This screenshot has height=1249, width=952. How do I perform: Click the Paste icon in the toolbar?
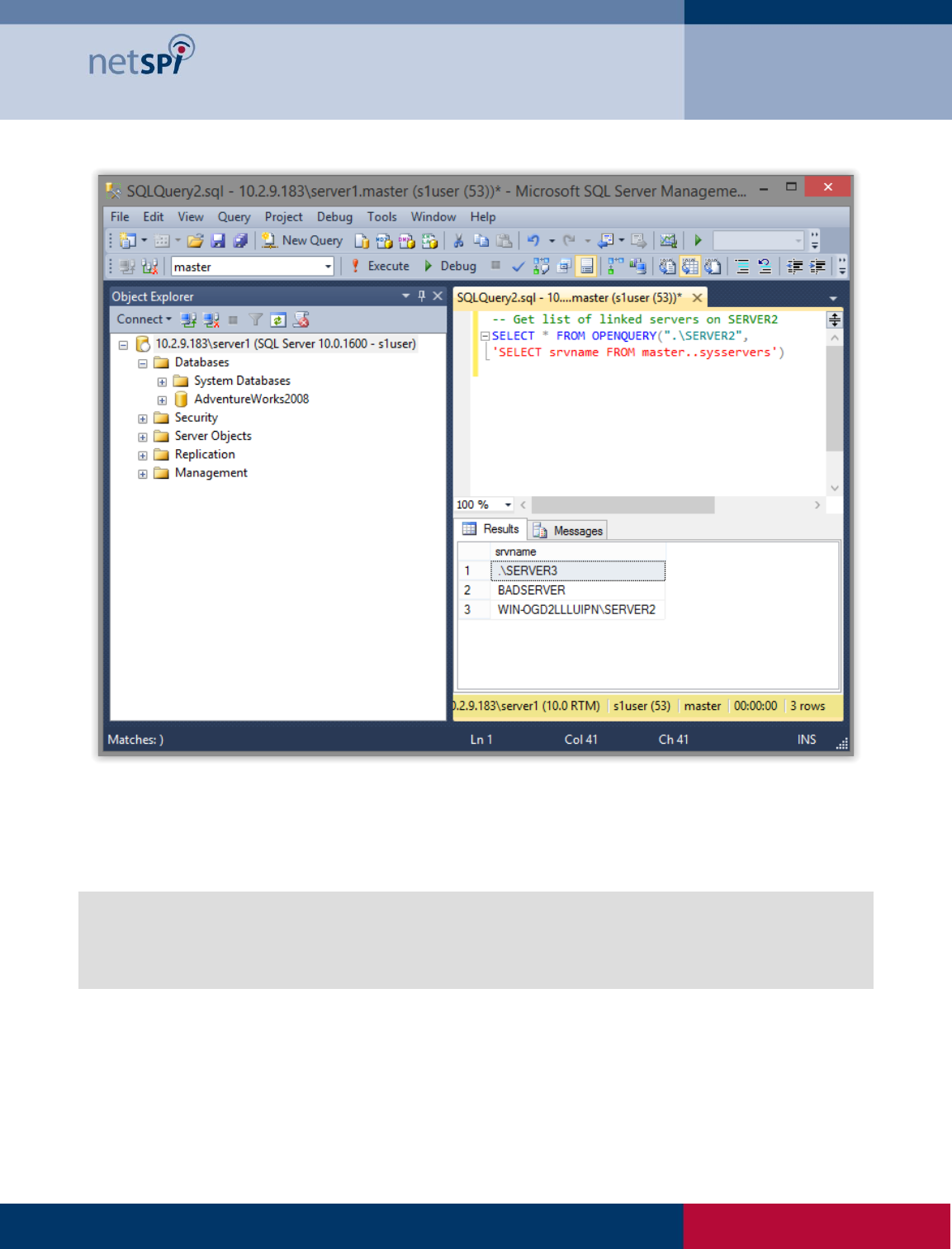pos(504,241)
